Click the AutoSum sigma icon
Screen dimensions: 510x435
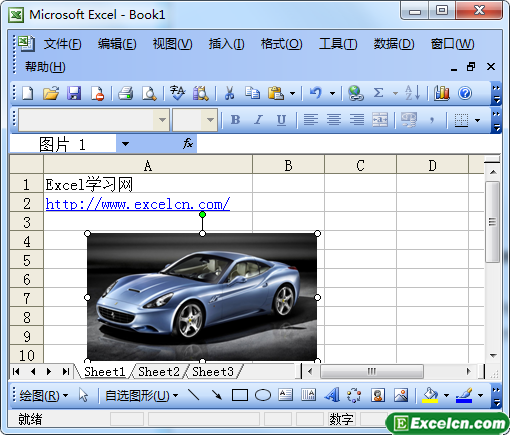click(378, 93)
